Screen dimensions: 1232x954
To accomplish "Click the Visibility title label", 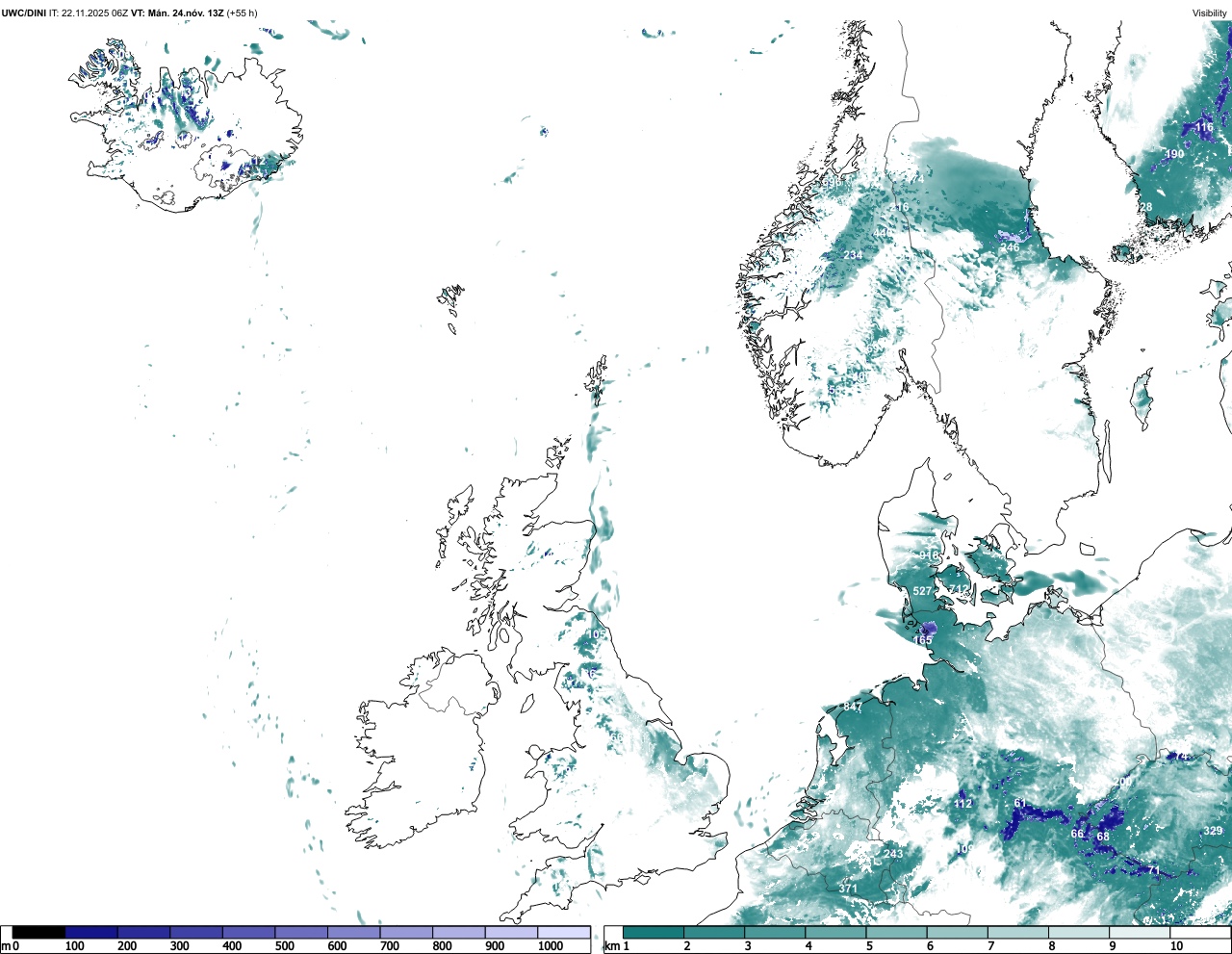I will 1210,13.
